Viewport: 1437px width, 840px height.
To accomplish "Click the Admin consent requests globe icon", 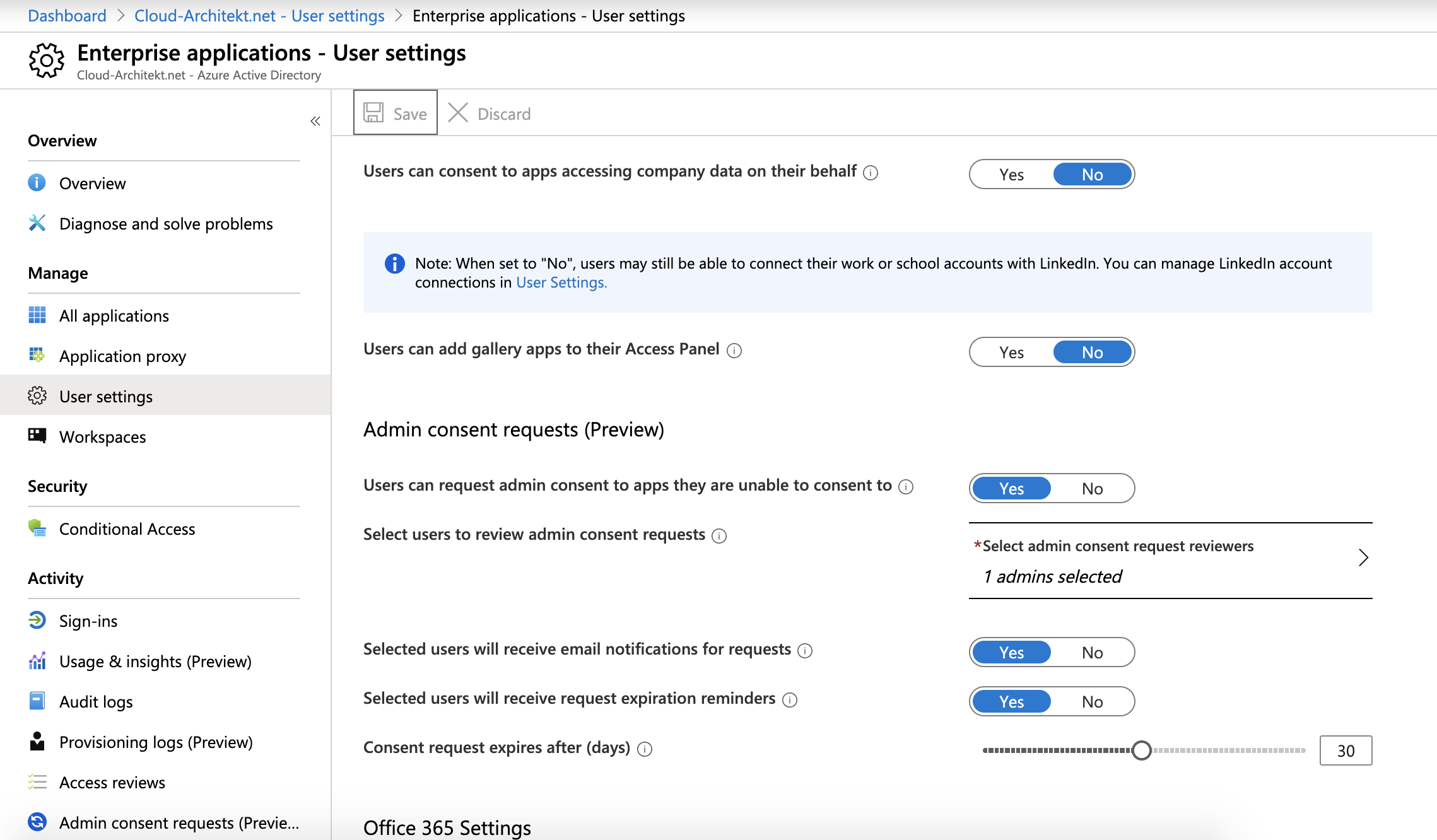I will (37, 822).
